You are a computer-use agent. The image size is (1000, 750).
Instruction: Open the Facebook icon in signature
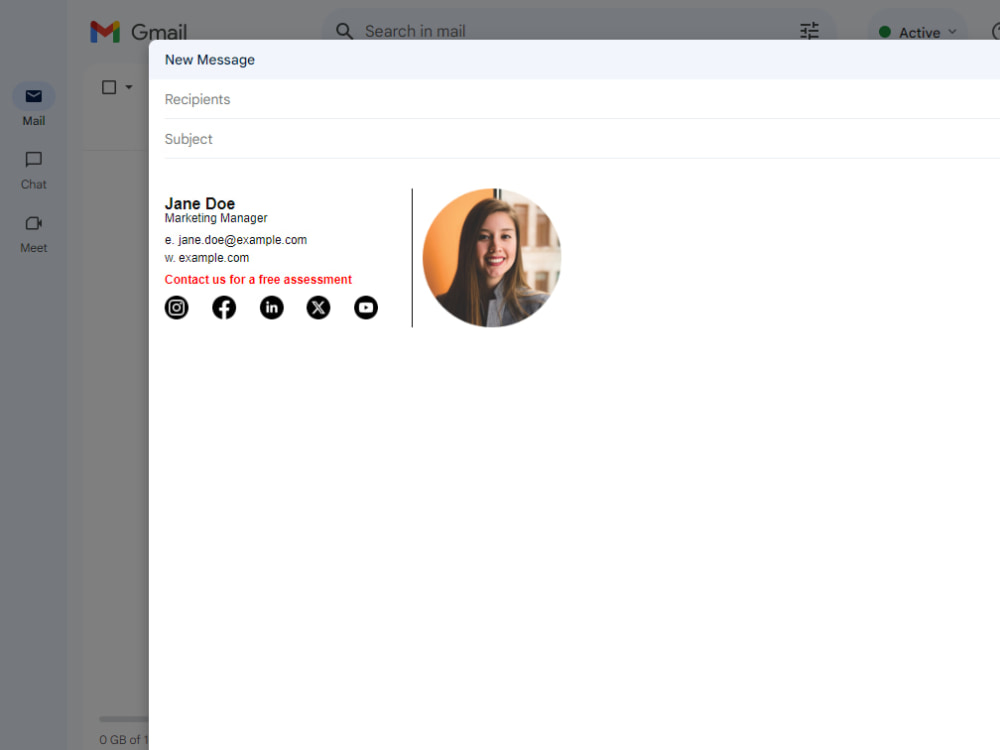[x=224, y=308]
